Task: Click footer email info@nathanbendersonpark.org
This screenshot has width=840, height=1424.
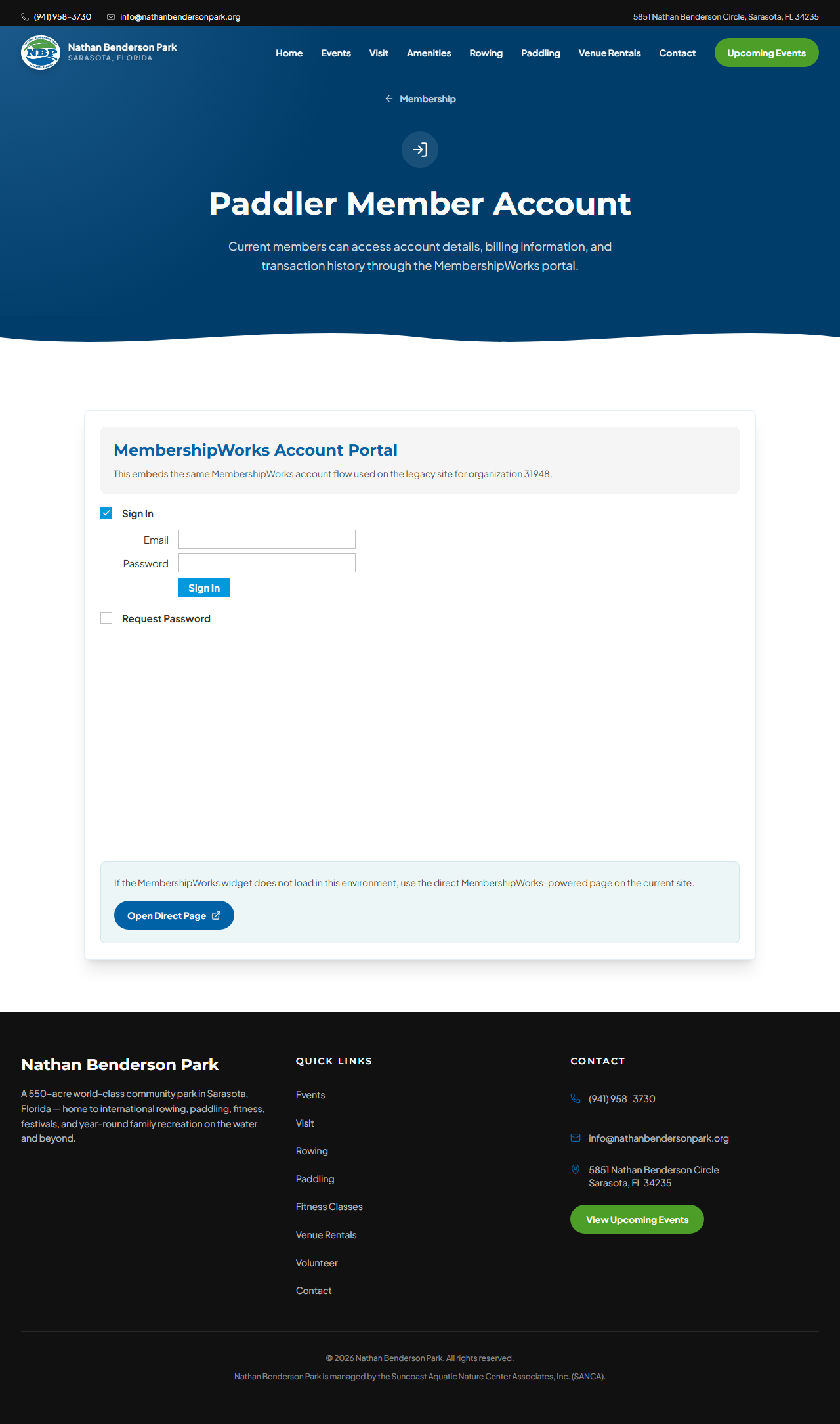Action: point(659,1138)
